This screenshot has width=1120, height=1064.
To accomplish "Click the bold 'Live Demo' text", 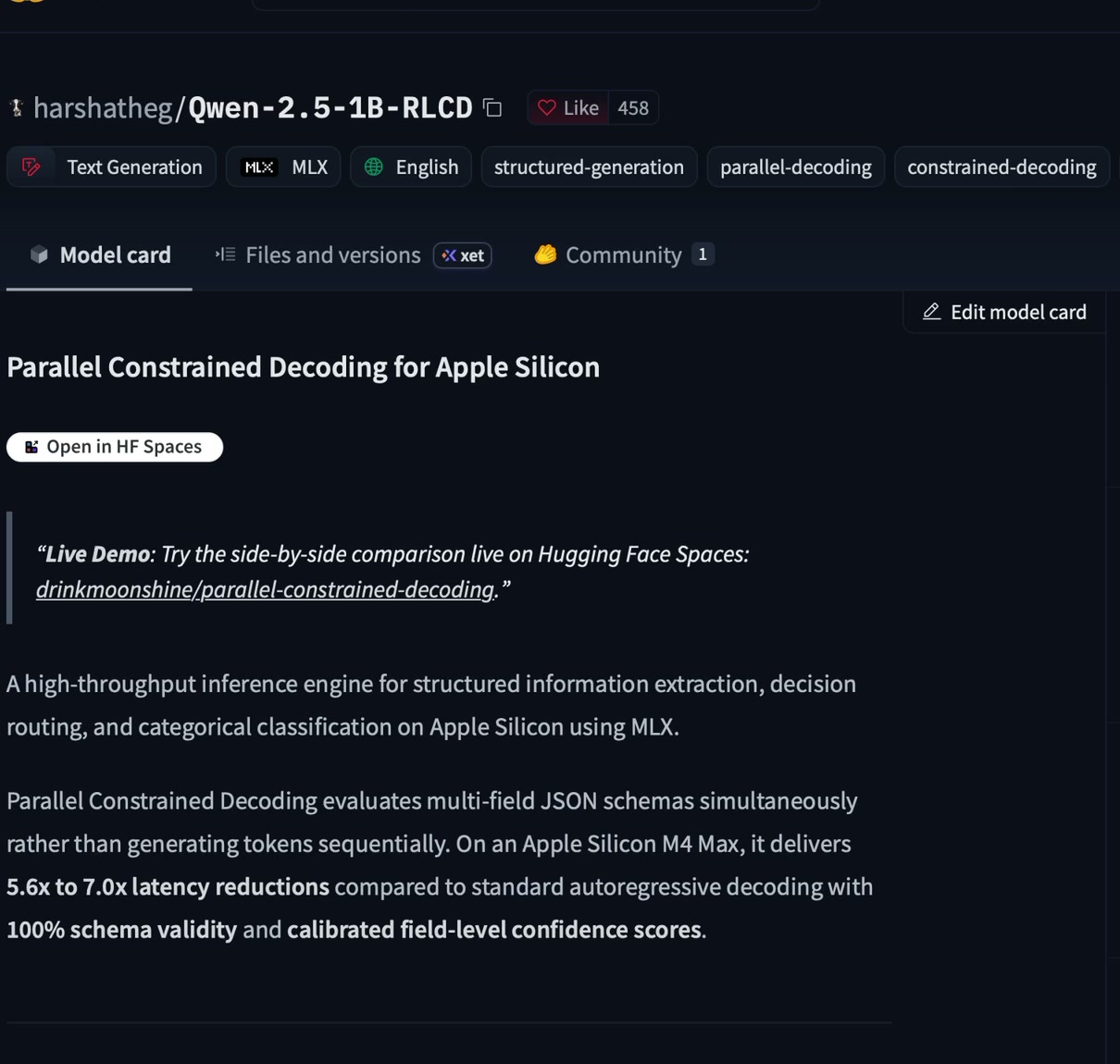I will click(x=97, y=554).
